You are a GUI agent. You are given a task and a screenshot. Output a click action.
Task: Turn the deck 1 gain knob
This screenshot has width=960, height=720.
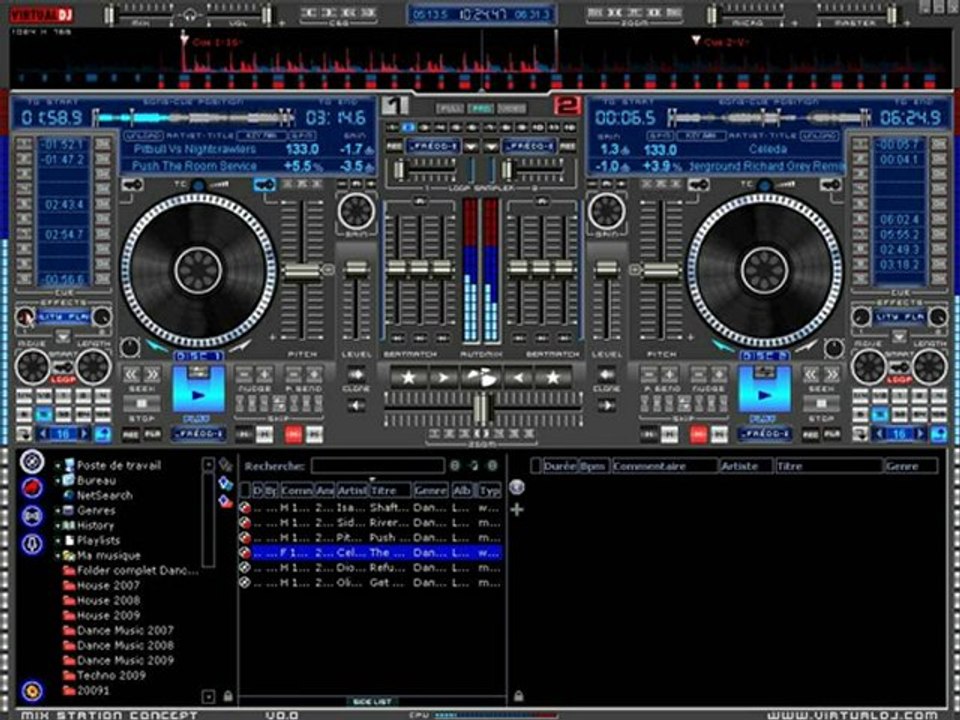click(x=356, y=211)
